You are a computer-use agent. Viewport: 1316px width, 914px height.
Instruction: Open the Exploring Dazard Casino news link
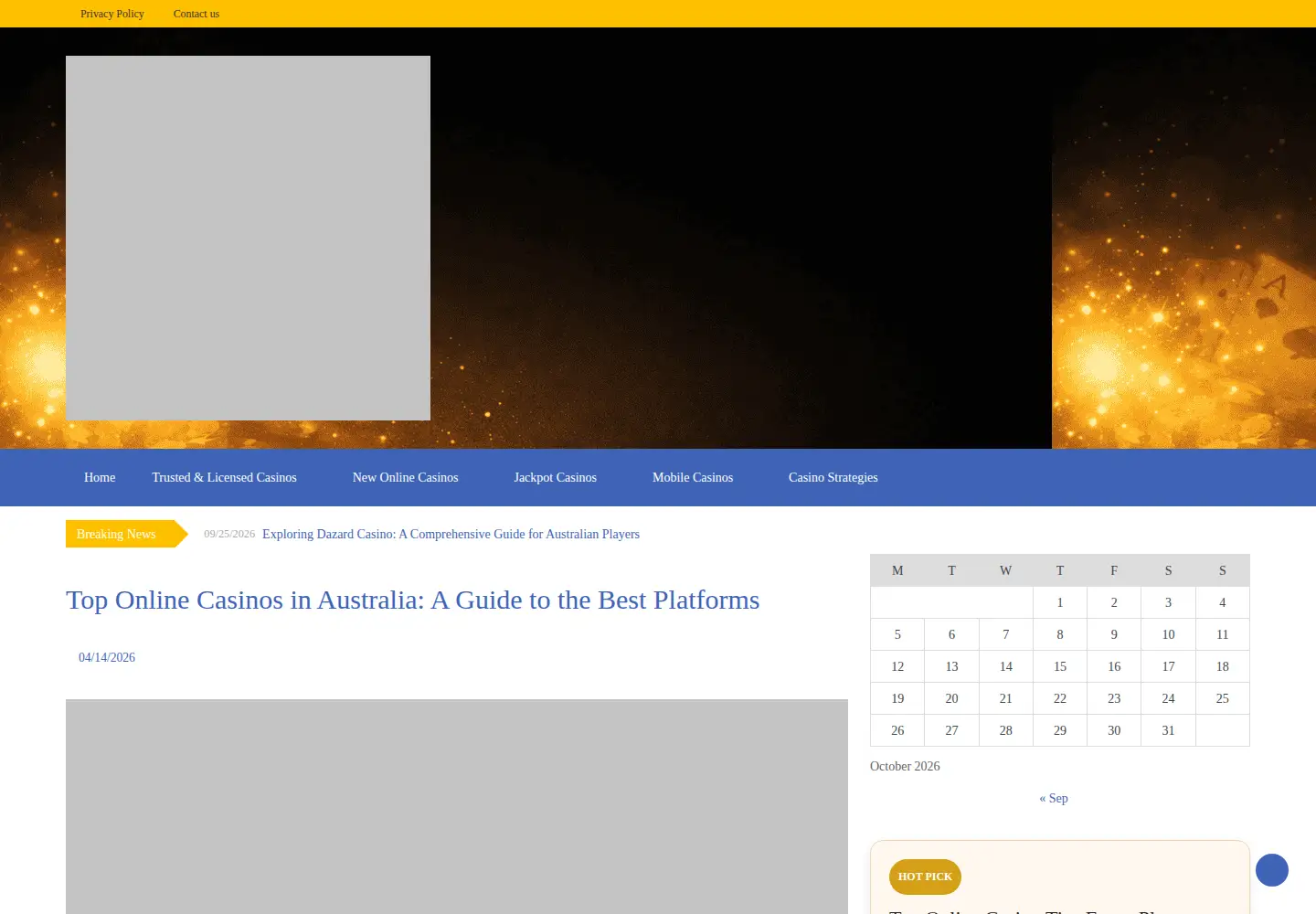point(451,534)
